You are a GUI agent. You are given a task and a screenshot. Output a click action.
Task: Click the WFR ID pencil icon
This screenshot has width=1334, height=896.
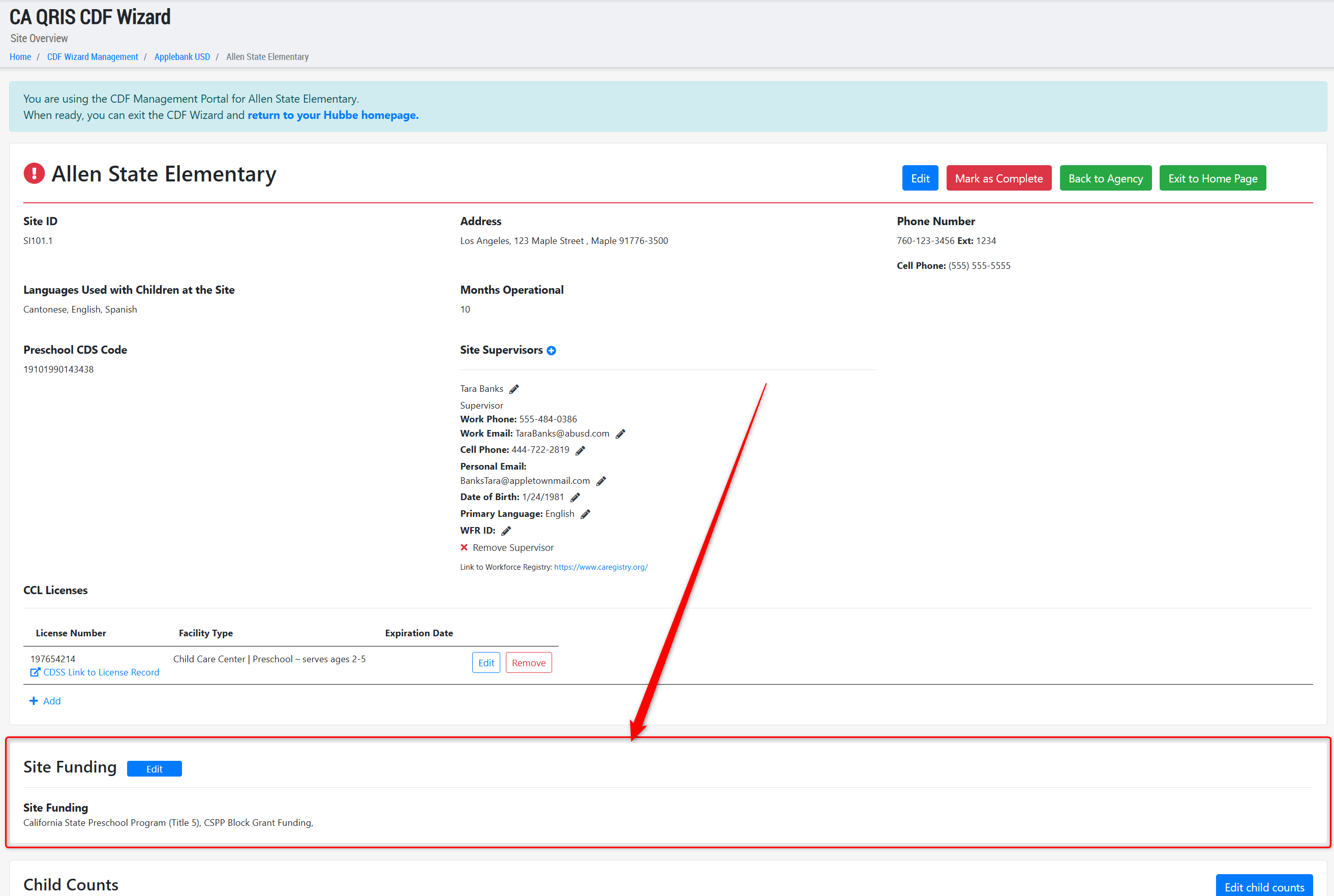(x=506, y=531)
